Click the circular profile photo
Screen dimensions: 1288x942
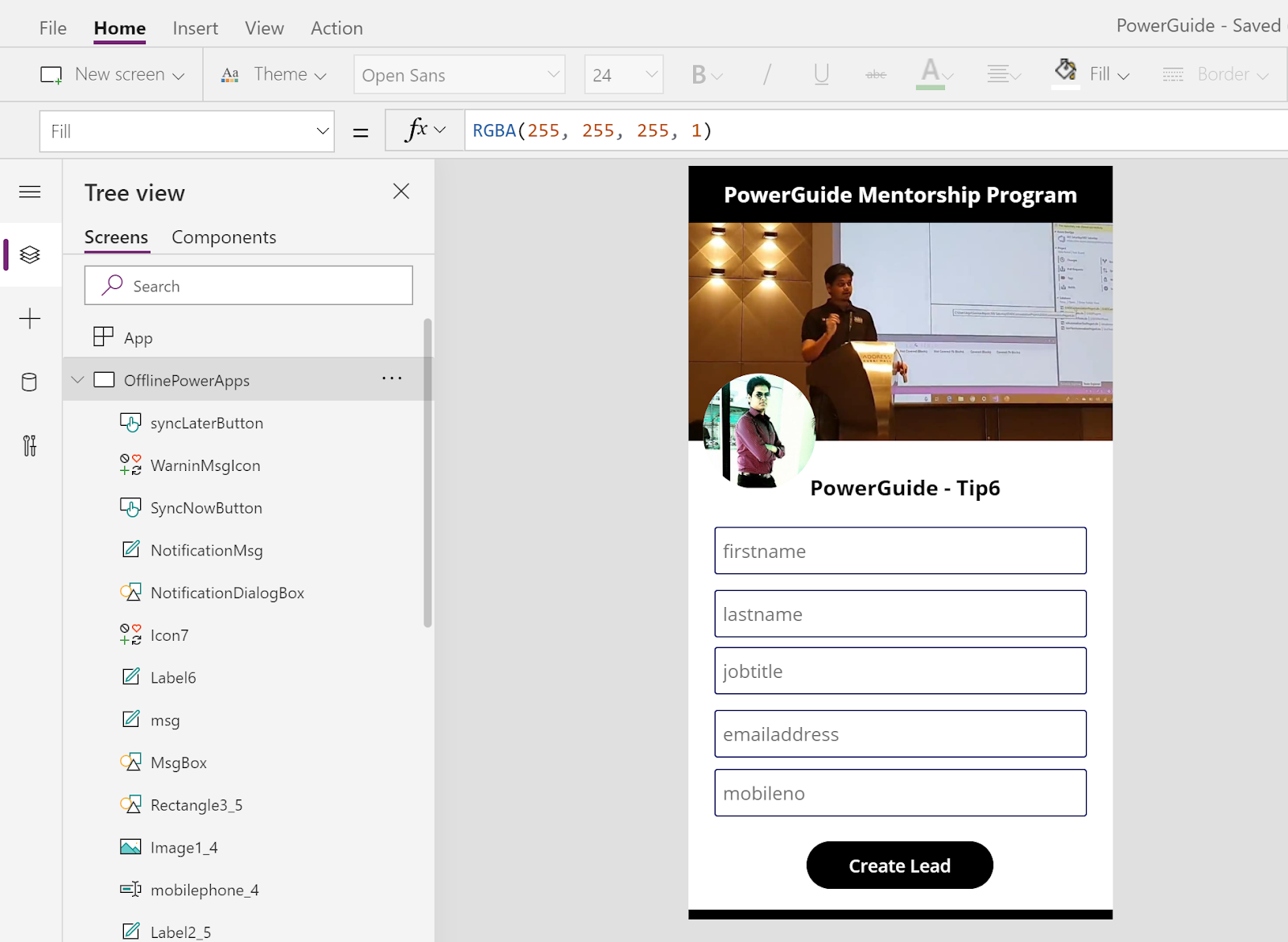tap(759, 431)
